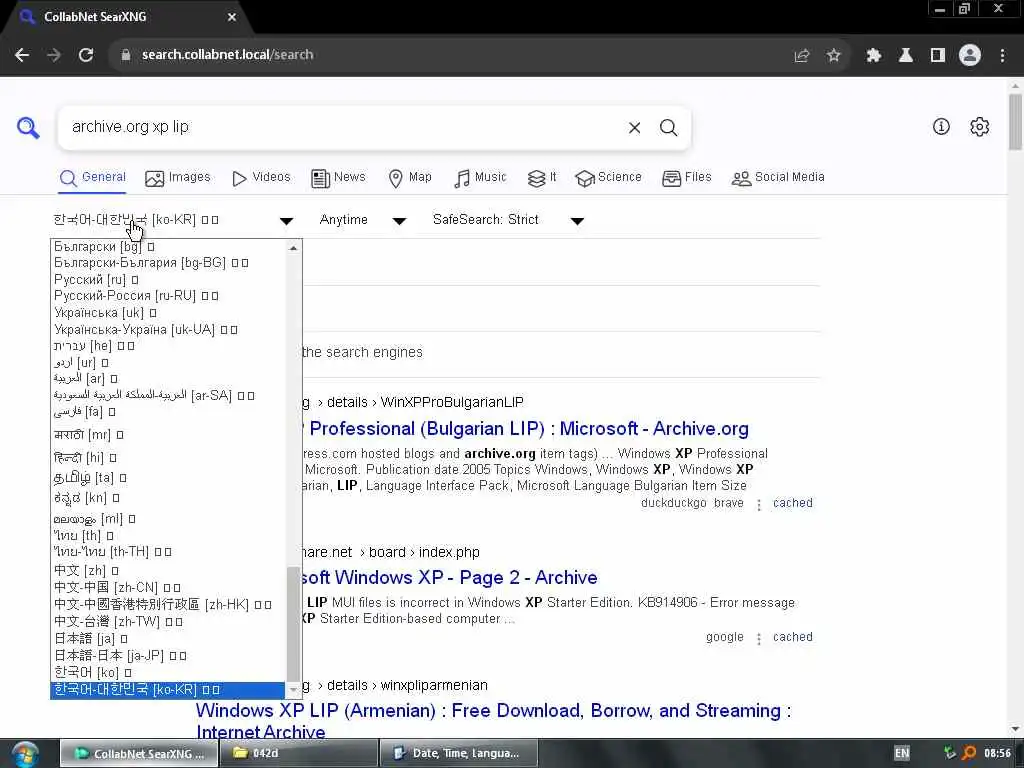This screenshot has width=1024, height=768.
Task: Open Chrome Labs flask icon
Action: click(905, 56)
